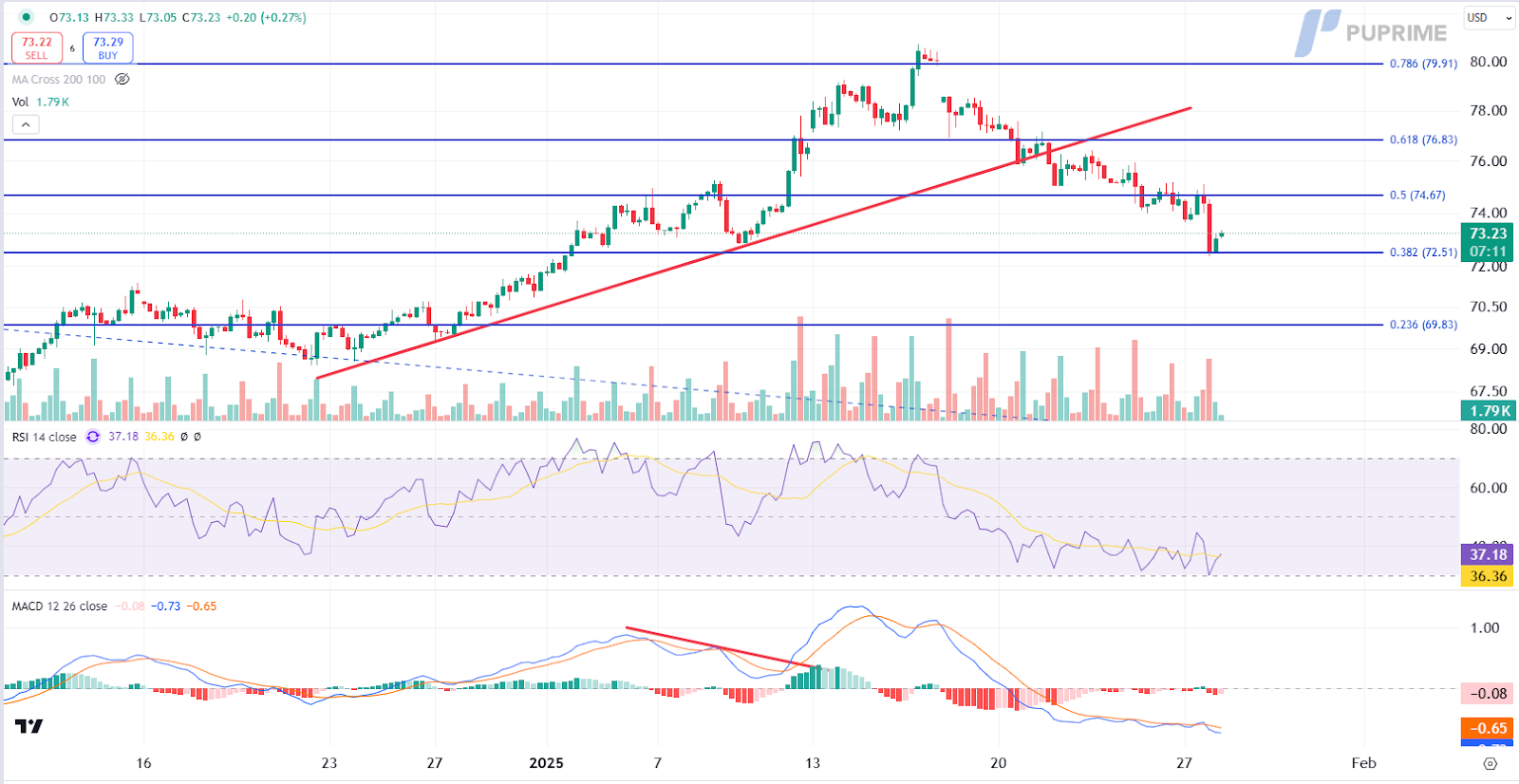
Task: Click the 70.50 price scale label
Action: (x=1488, y=307)
